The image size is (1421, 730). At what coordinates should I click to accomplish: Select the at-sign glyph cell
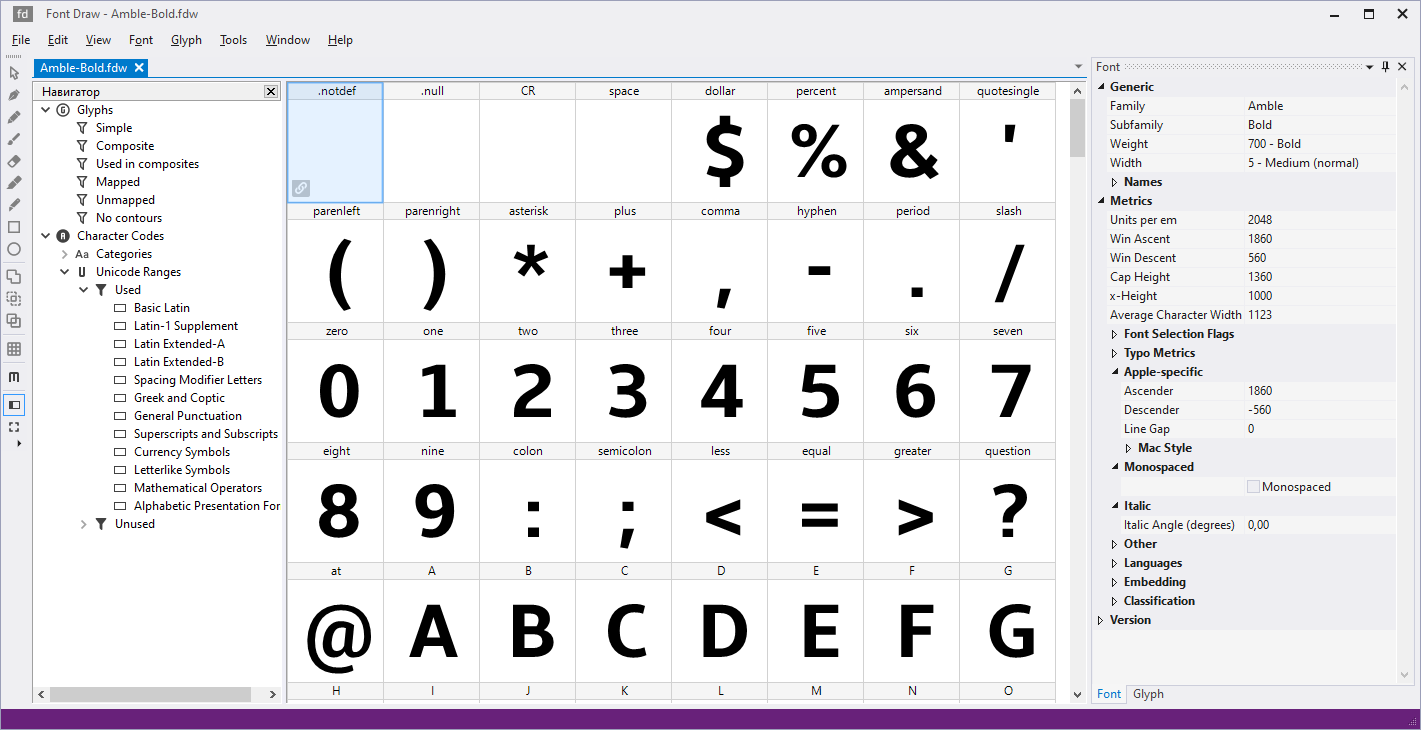tap(335, 623)
